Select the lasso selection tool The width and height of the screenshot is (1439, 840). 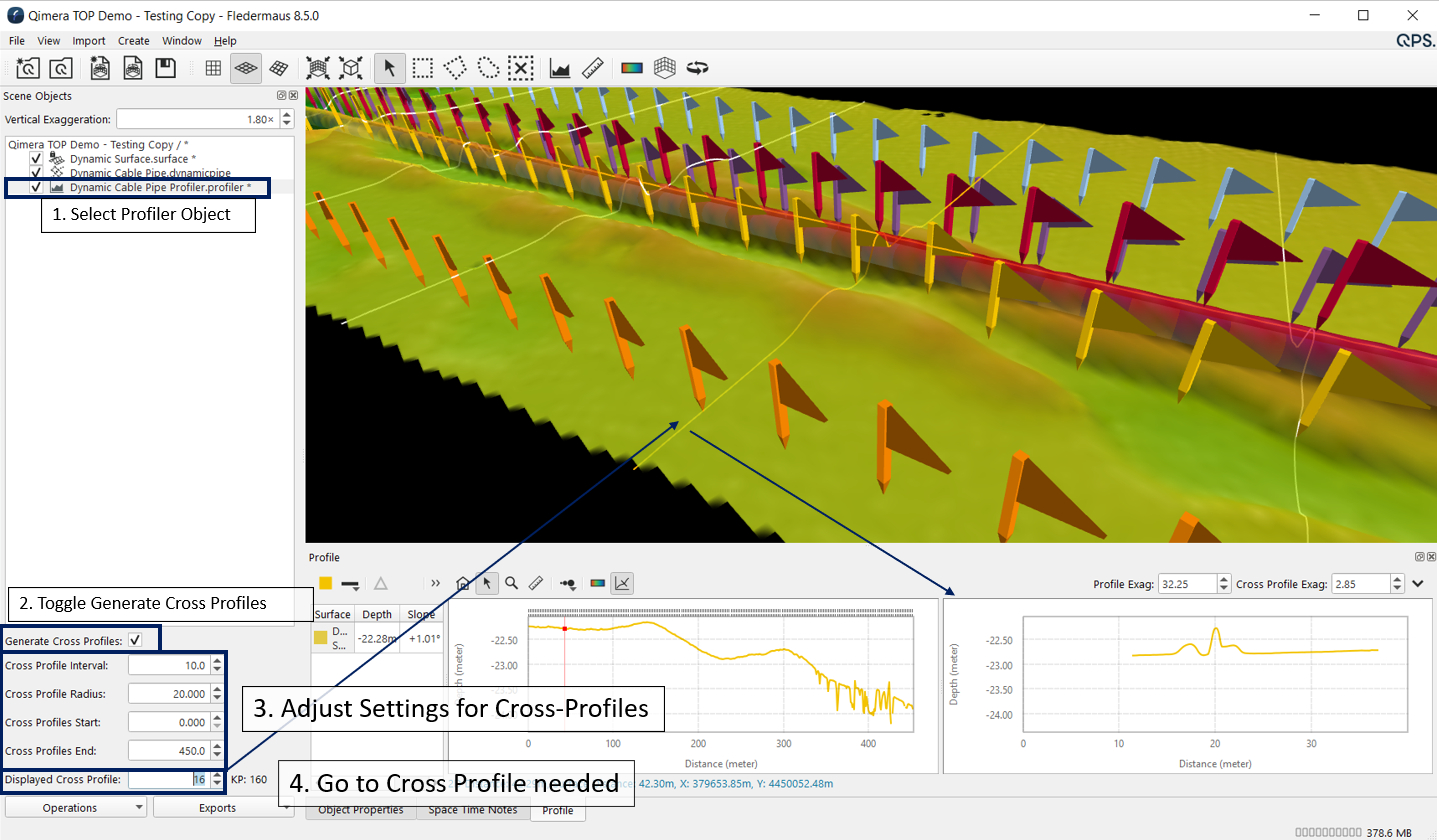(487, 68)
